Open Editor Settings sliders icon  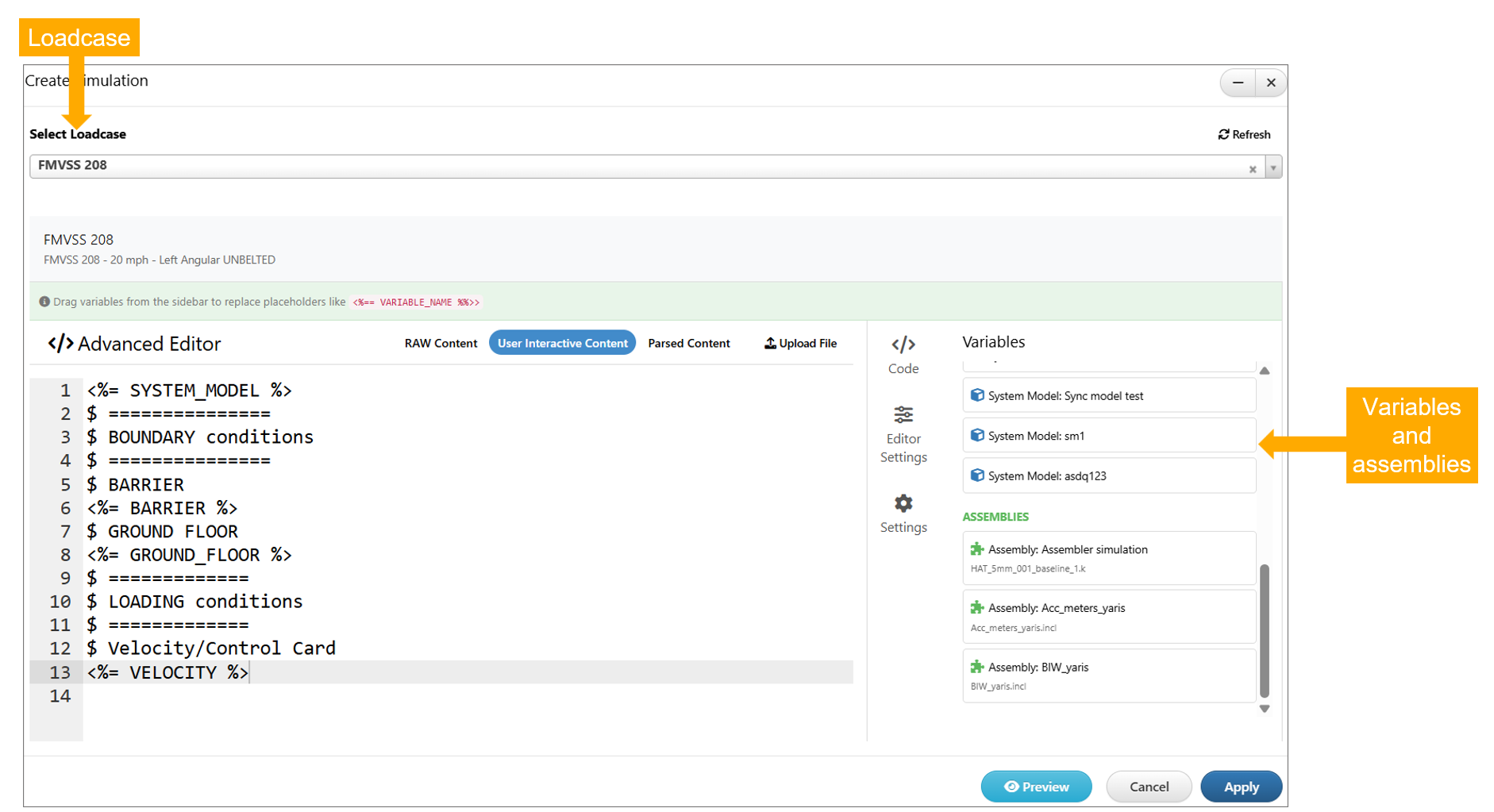(x=903, y=415)
